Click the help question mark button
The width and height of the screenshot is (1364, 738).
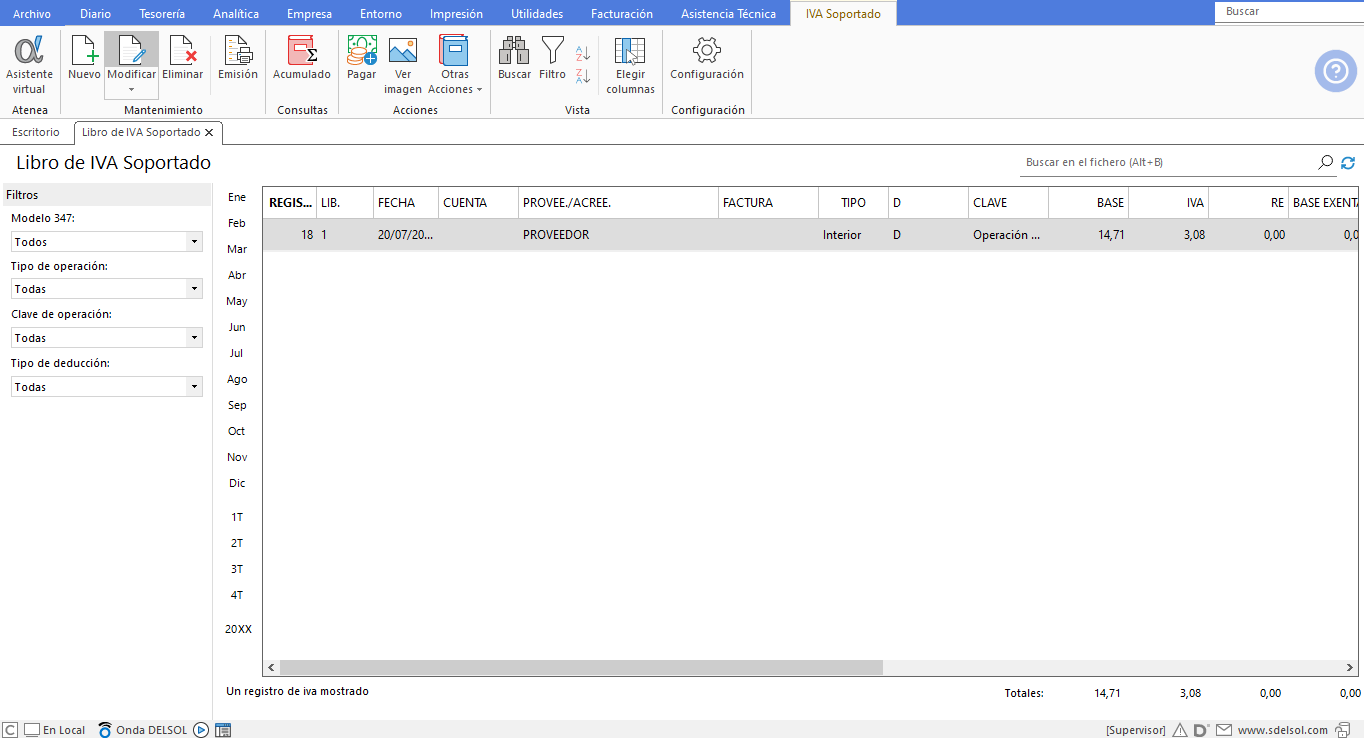[x=1336, y=71]
